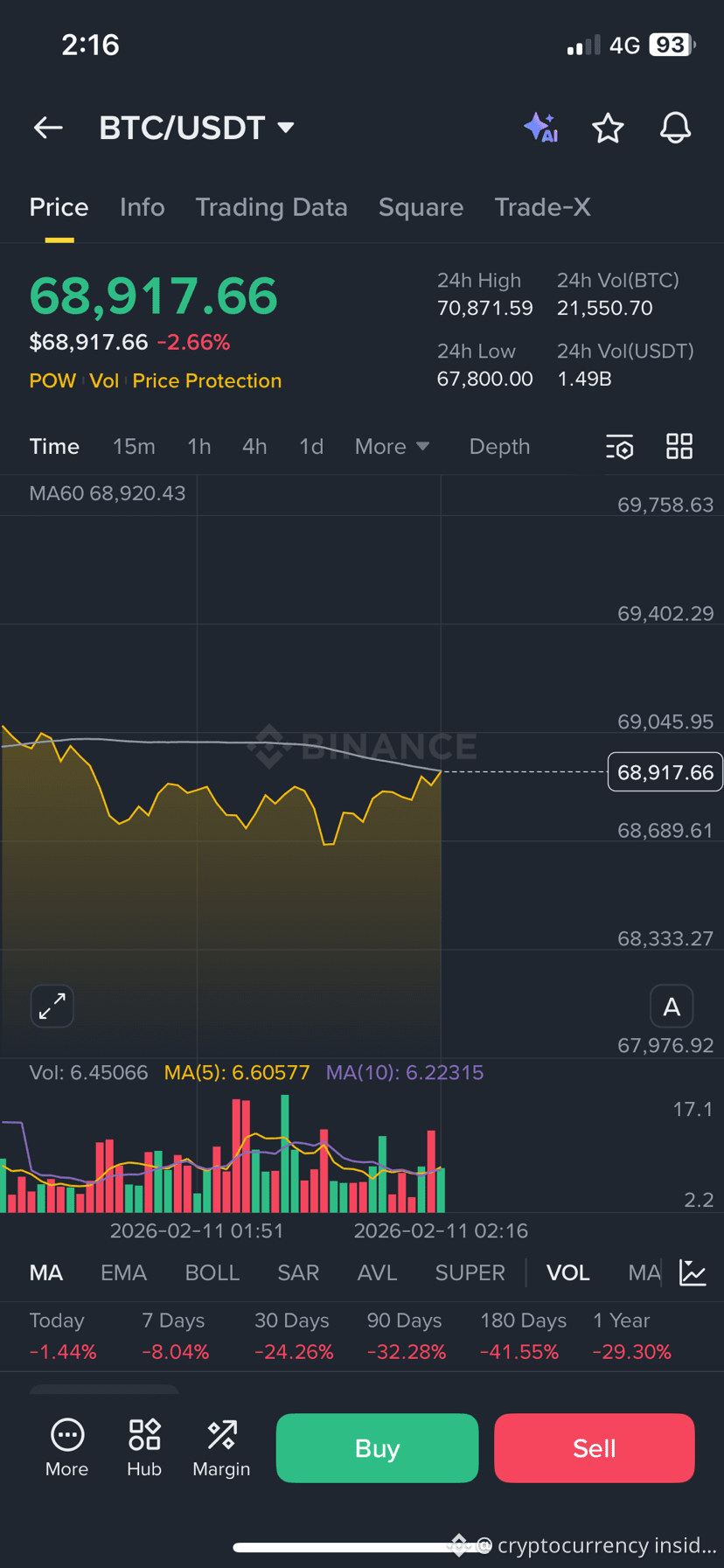Enable the SUPER indicator

click(470, 1272)
